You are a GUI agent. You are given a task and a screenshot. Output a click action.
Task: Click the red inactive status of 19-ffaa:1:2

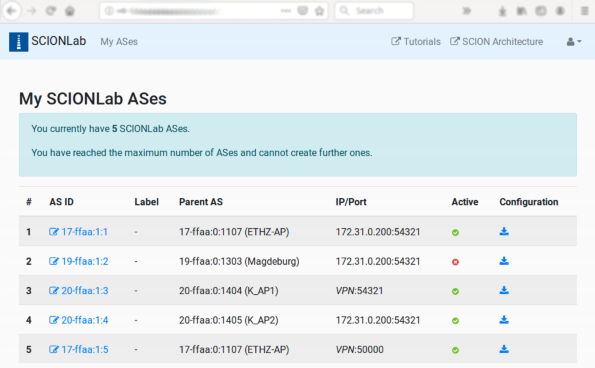455,262
